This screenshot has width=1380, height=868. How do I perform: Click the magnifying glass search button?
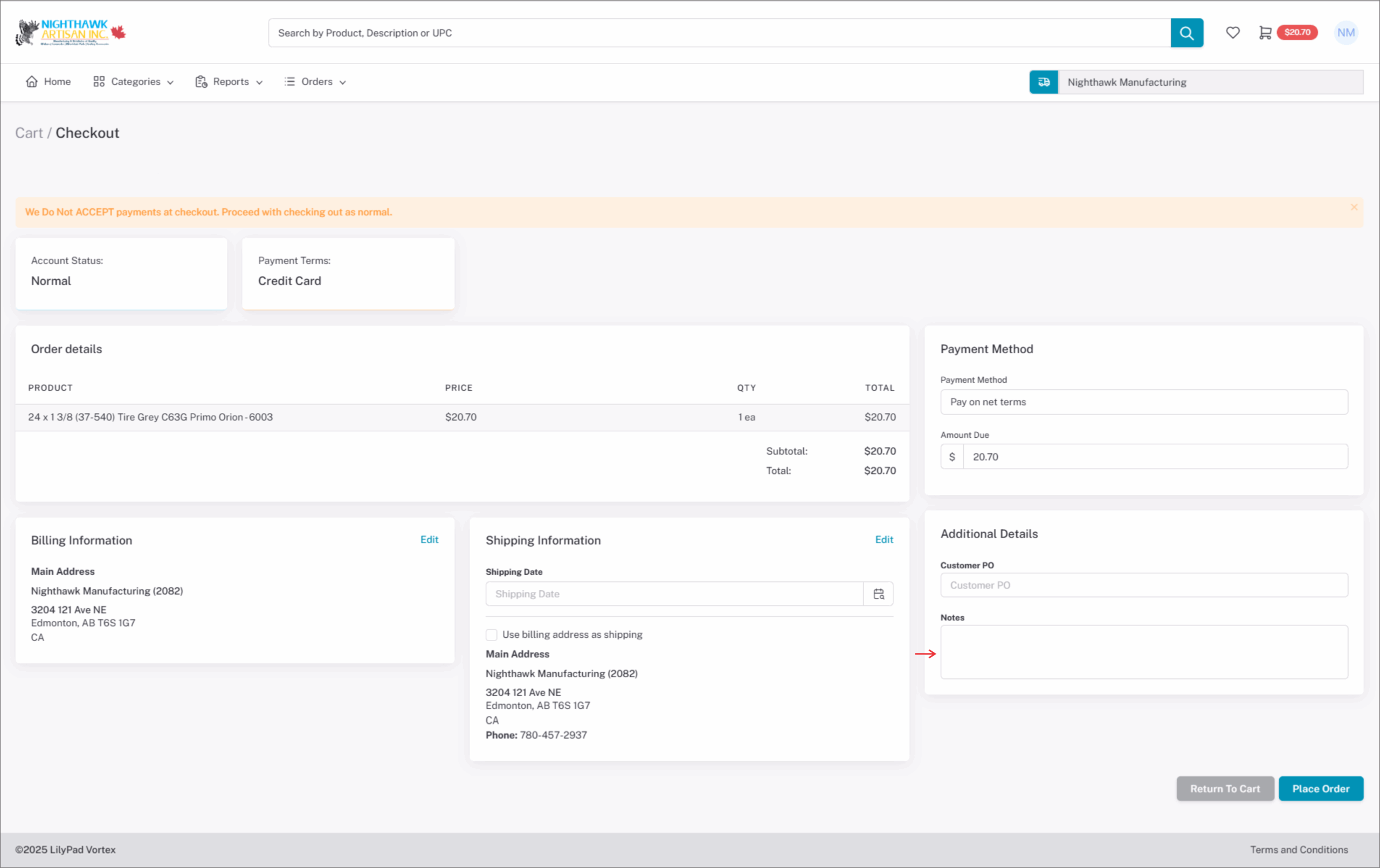pyautogui.click(x=1186, y=33)
